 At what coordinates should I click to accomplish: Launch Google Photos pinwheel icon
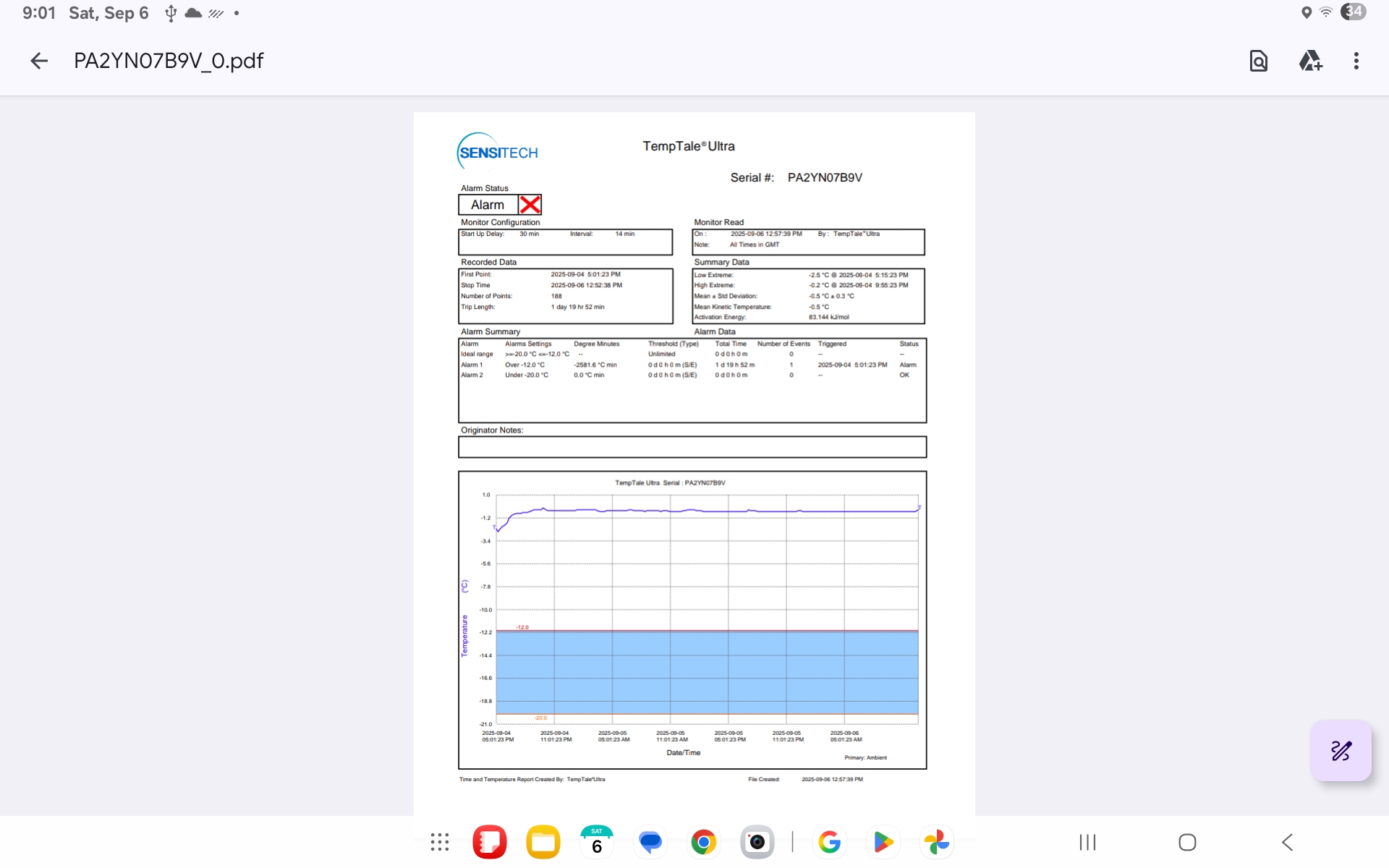click(936, 842)
